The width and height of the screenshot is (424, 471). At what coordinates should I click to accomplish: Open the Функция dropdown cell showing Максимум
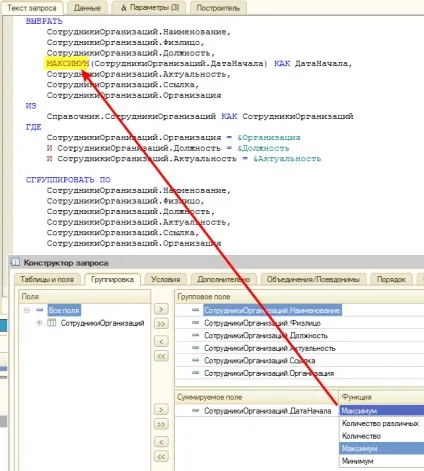pyautogui.click(x=381, y=411)
